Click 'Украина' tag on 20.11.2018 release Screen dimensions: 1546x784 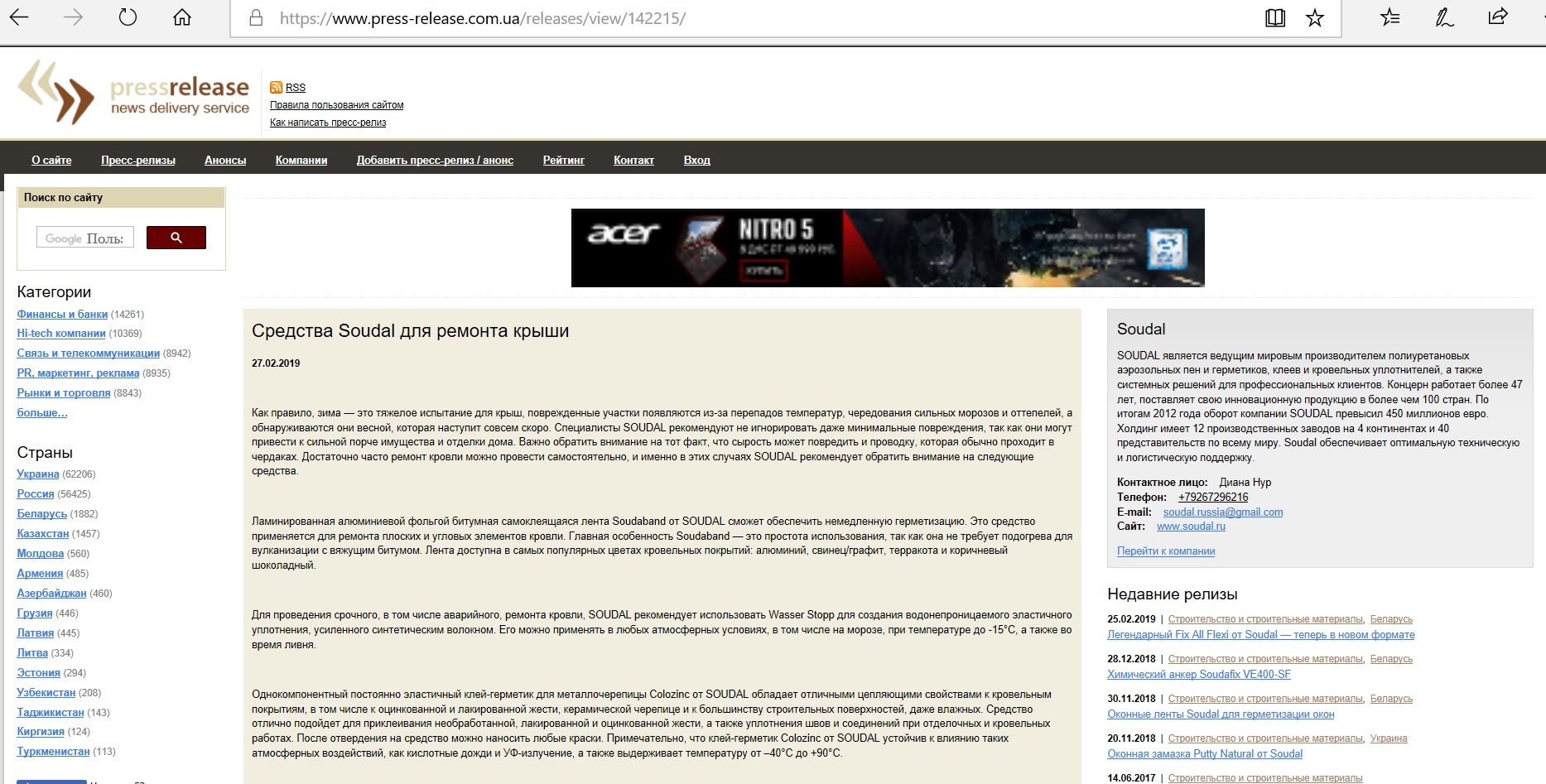[x=1389, y=738]
